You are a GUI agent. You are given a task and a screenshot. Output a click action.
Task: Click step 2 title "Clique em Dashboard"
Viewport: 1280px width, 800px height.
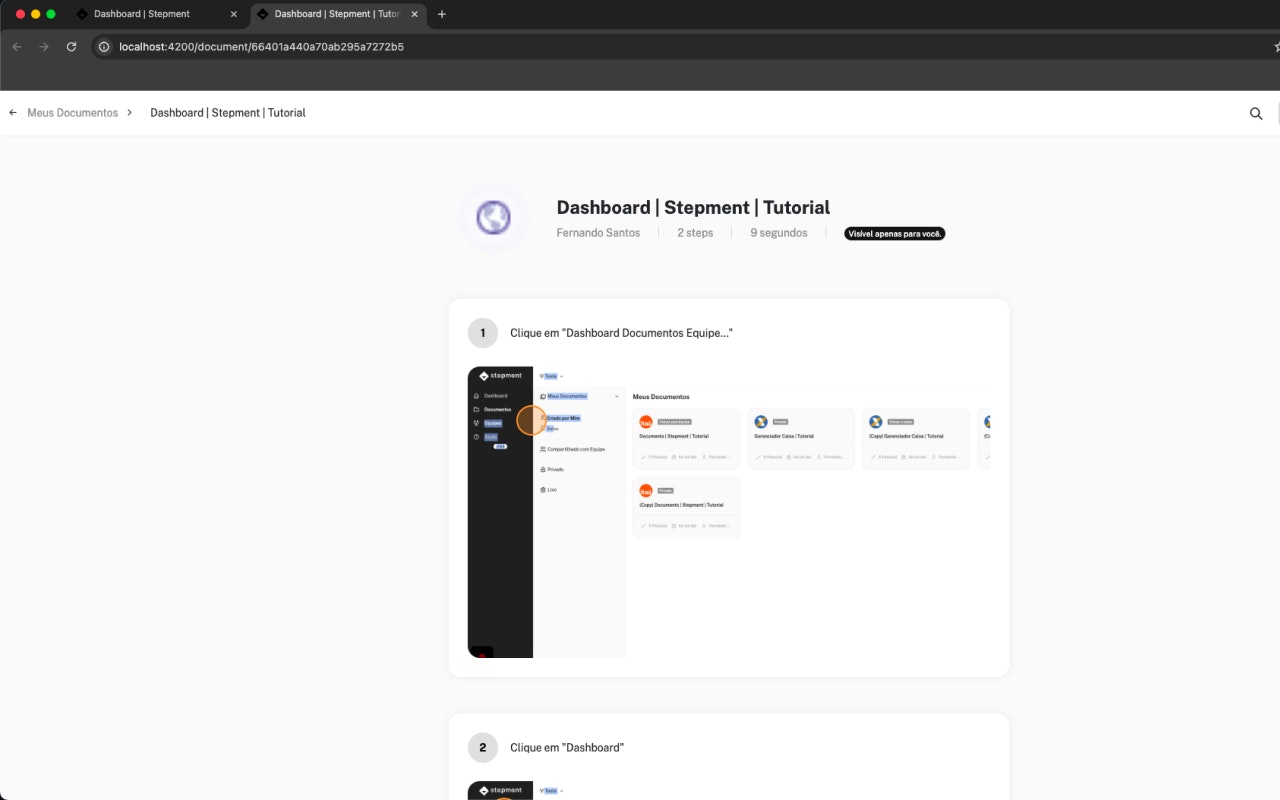[567, 748]
